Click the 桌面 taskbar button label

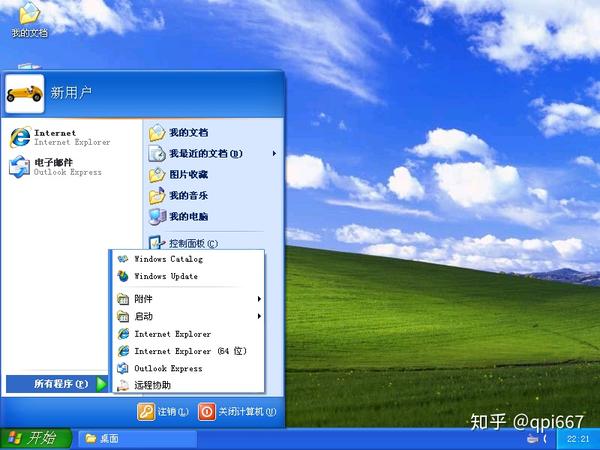click(x=109, y=439)
